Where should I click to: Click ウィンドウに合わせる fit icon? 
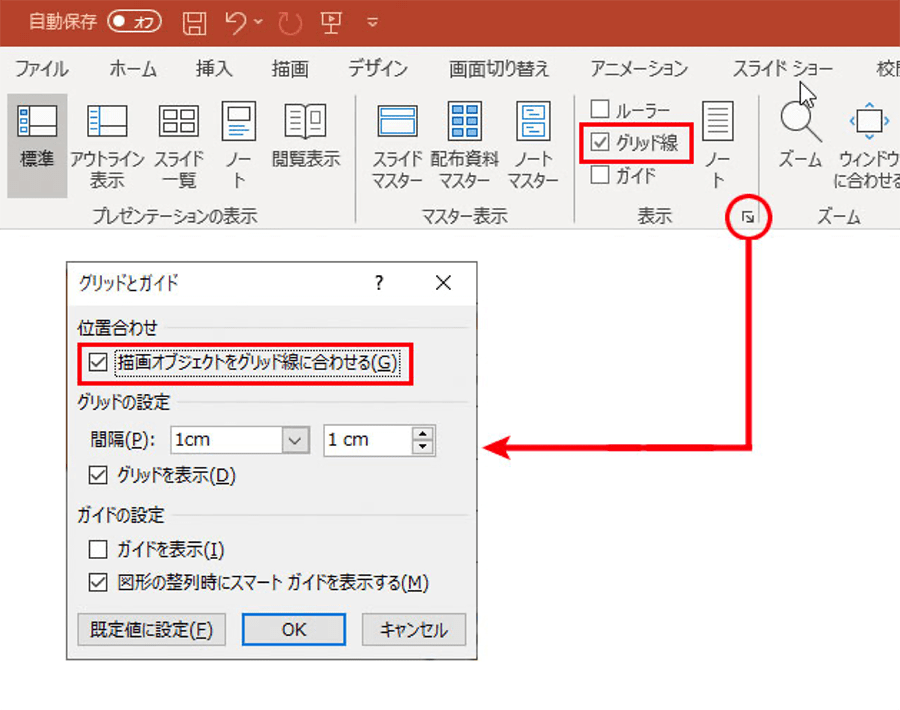coord(868,146)
